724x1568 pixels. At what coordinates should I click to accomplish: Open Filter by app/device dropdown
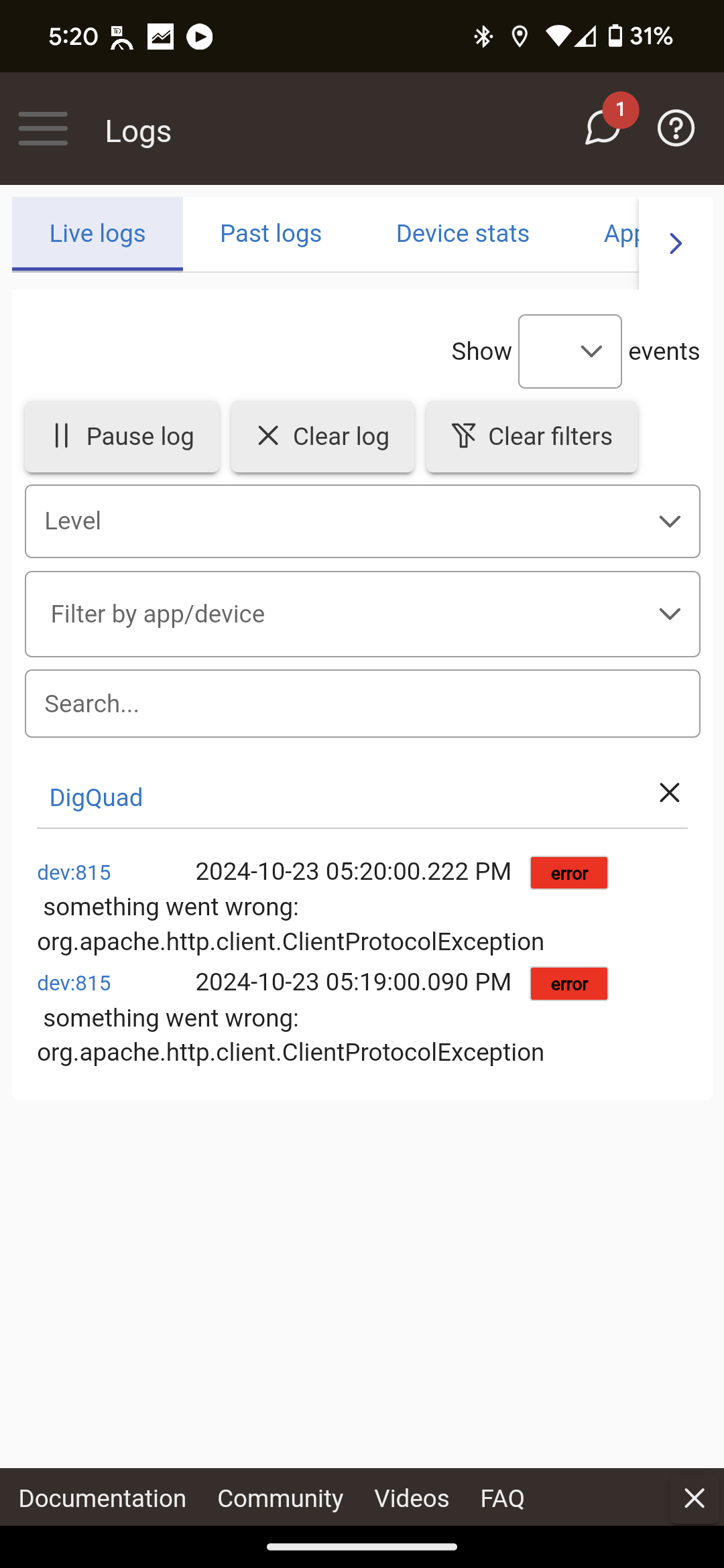(x=363, y=614)
